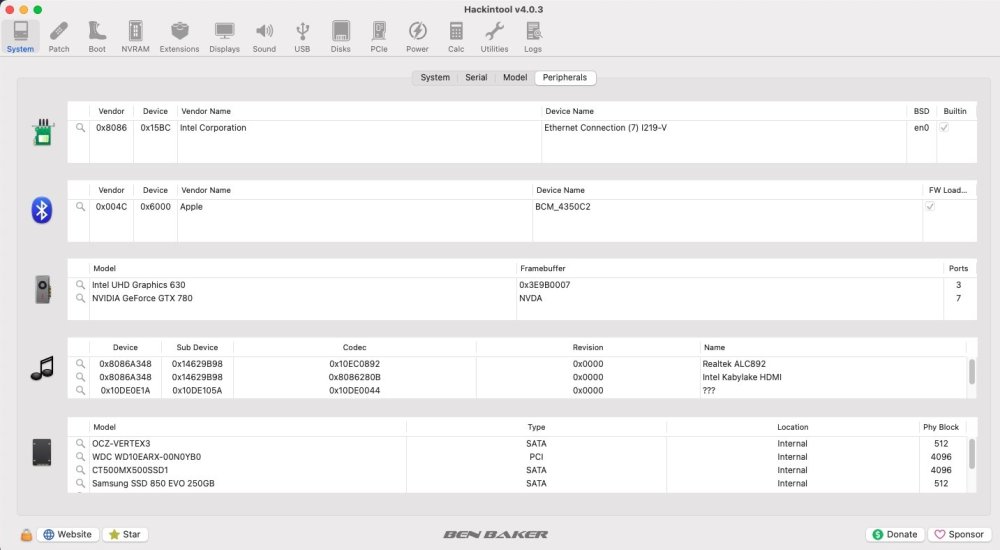Sort graphics table by Framebuffer header
This screenshot has width=1000, height=550.
click(729, 269)
